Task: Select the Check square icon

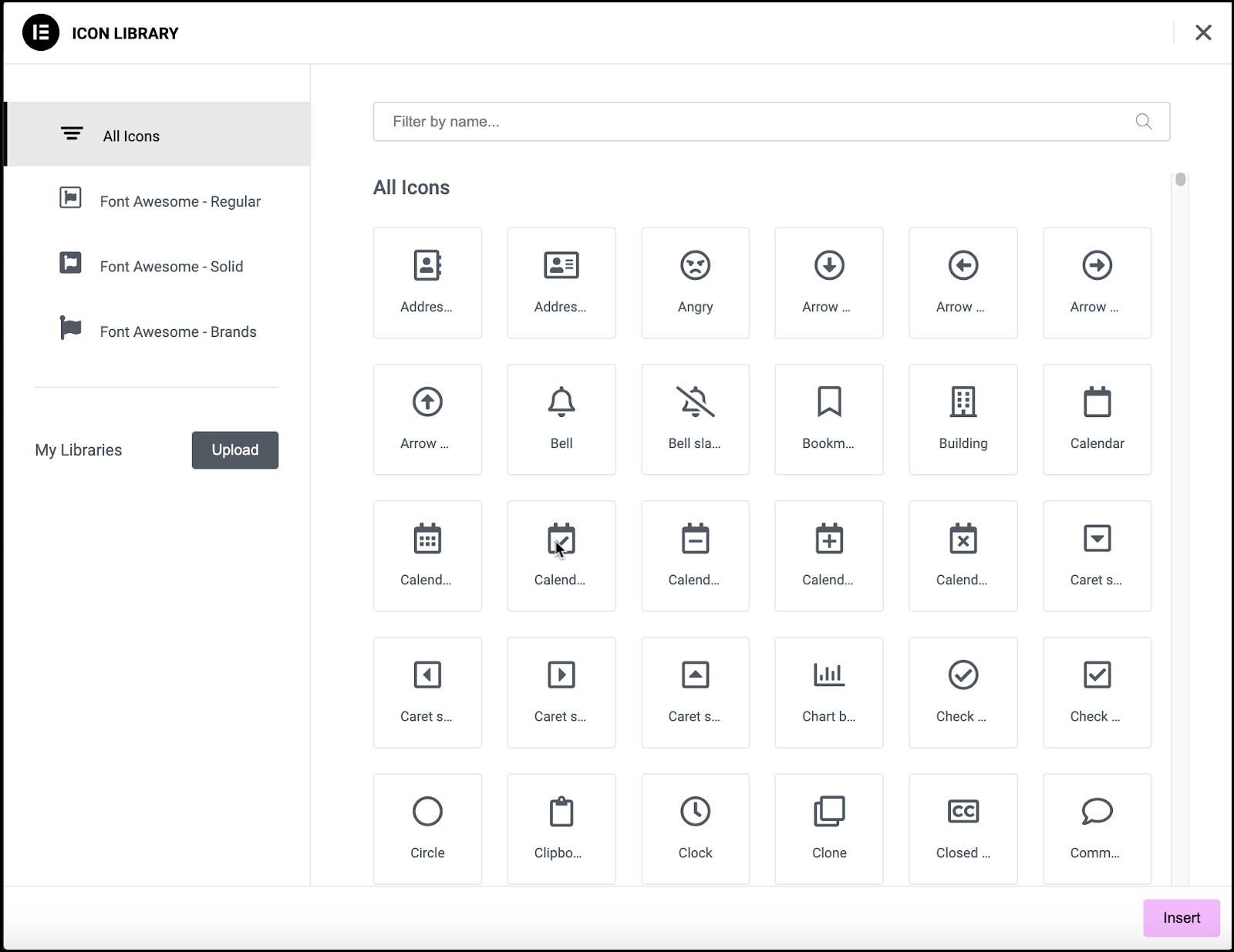Action: [x=1097, y=692]
